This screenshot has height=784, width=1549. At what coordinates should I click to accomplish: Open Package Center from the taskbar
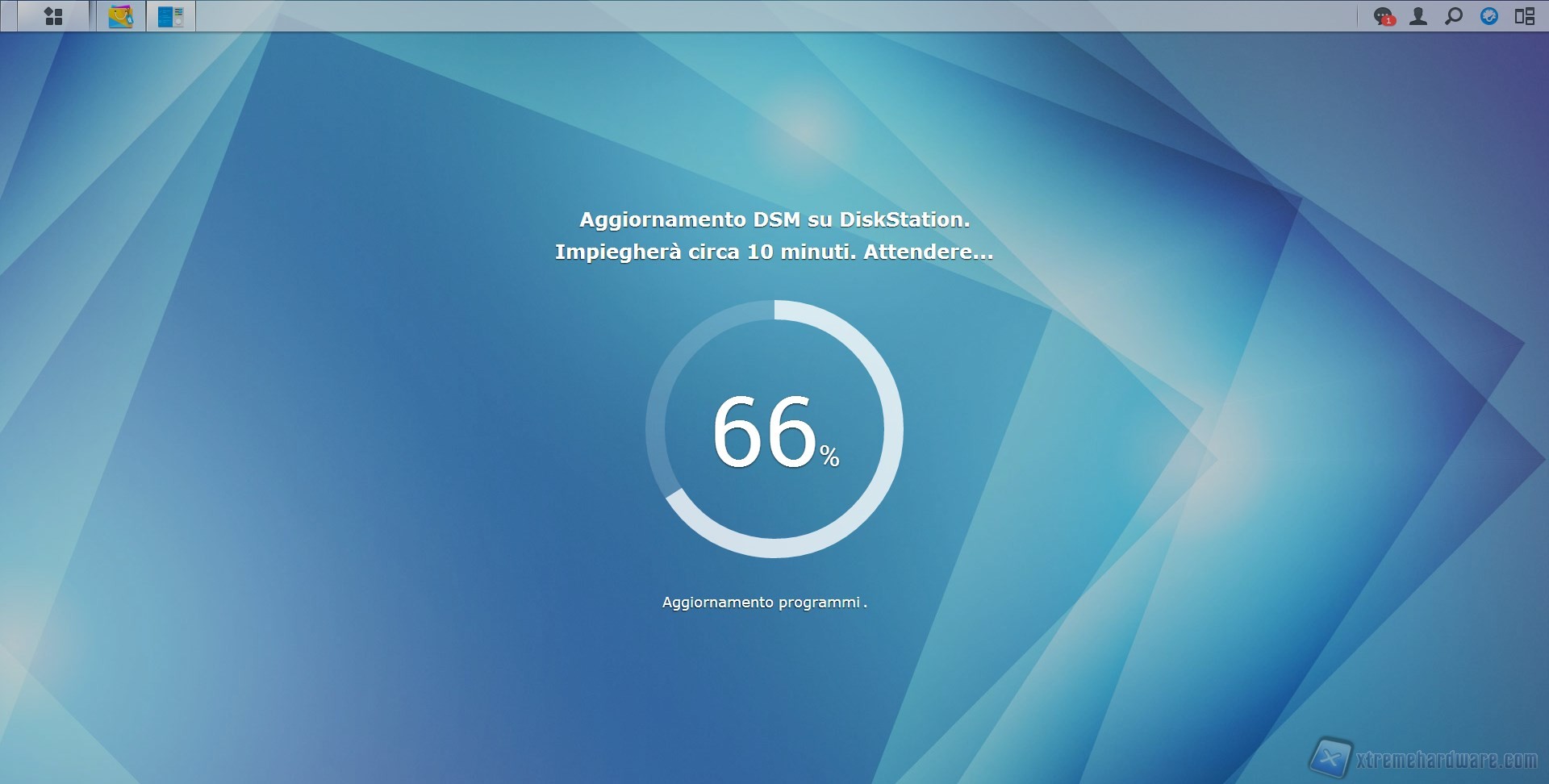(121, 16)
